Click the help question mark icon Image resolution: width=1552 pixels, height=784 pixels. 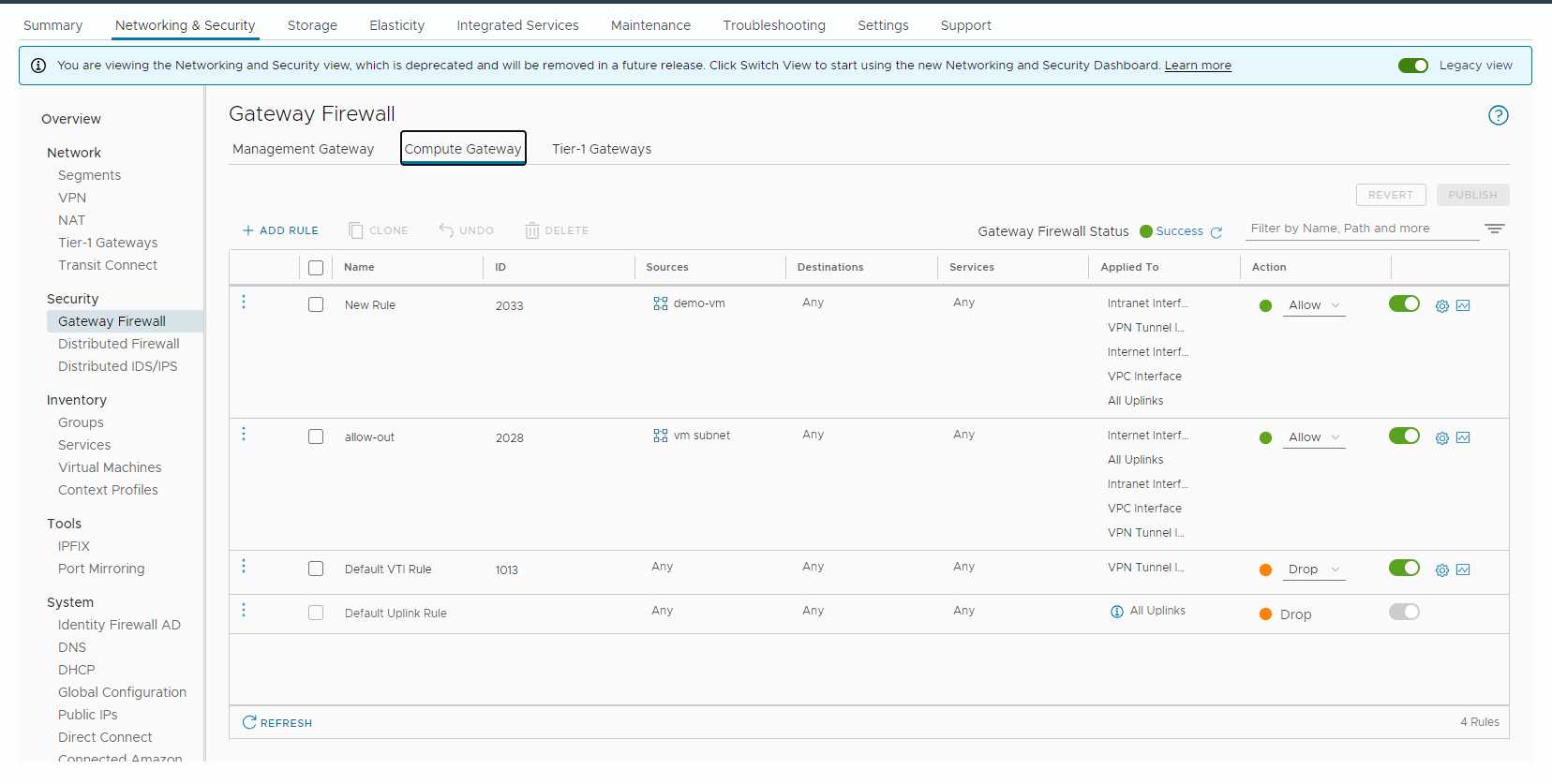pyautogui.click(x=1498, y=115)
